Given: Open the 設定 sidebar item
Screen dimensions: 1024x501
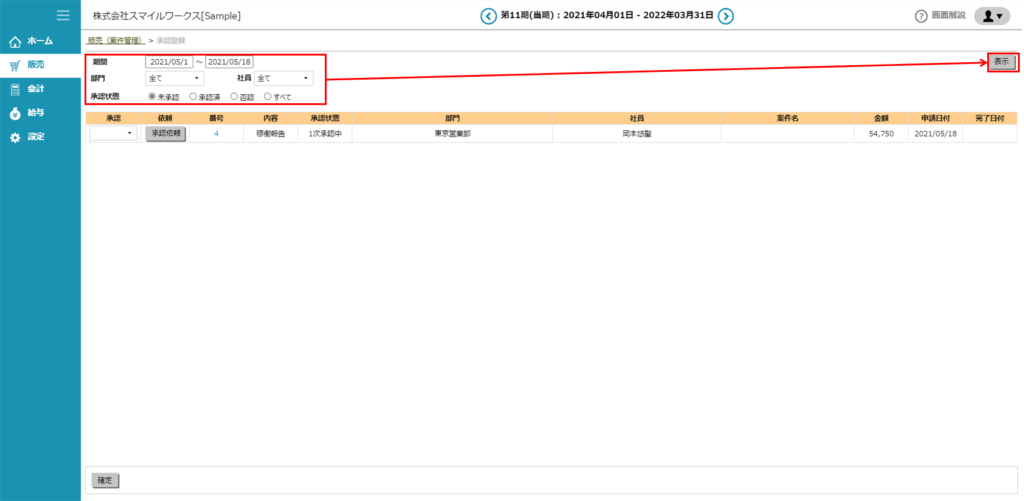Looking at the screenshot, I should click(x=40, y=137).
